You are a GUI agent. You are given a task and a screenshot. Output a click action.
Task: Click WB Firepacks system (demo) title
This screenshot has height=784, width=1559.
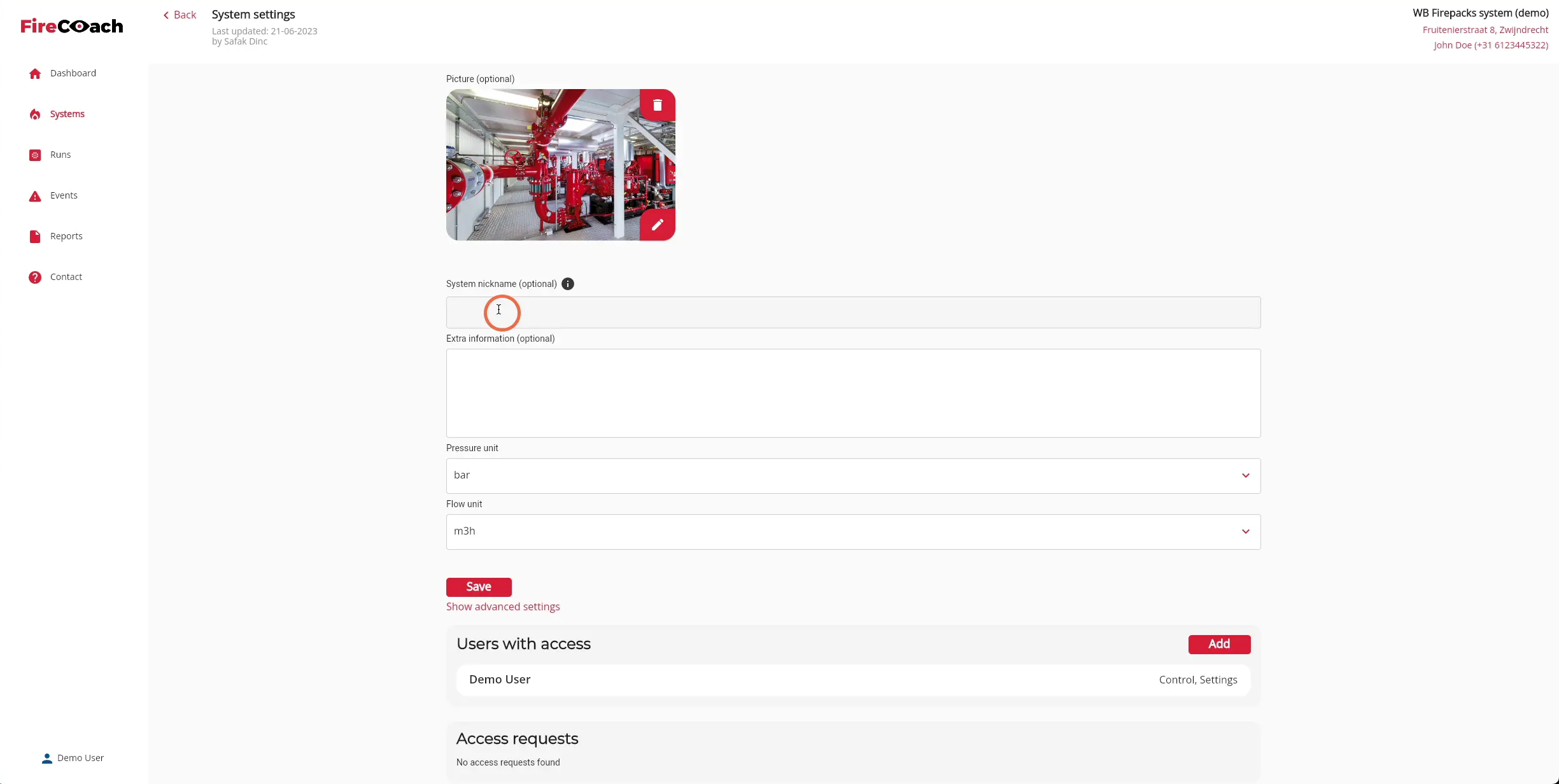coord(1481,13)
